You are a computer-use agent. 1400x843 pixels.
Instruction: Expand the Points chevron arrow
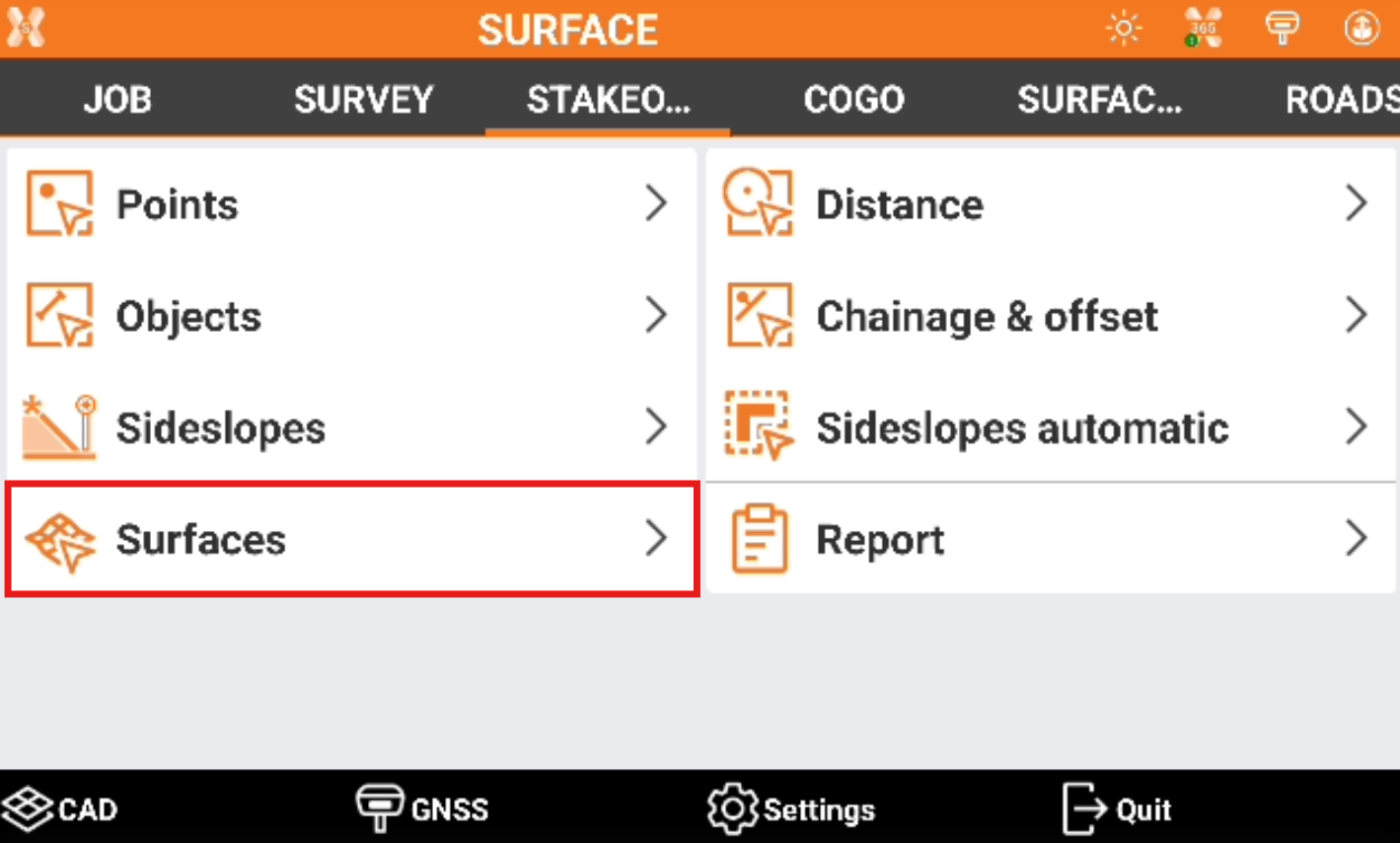point(656,204)
